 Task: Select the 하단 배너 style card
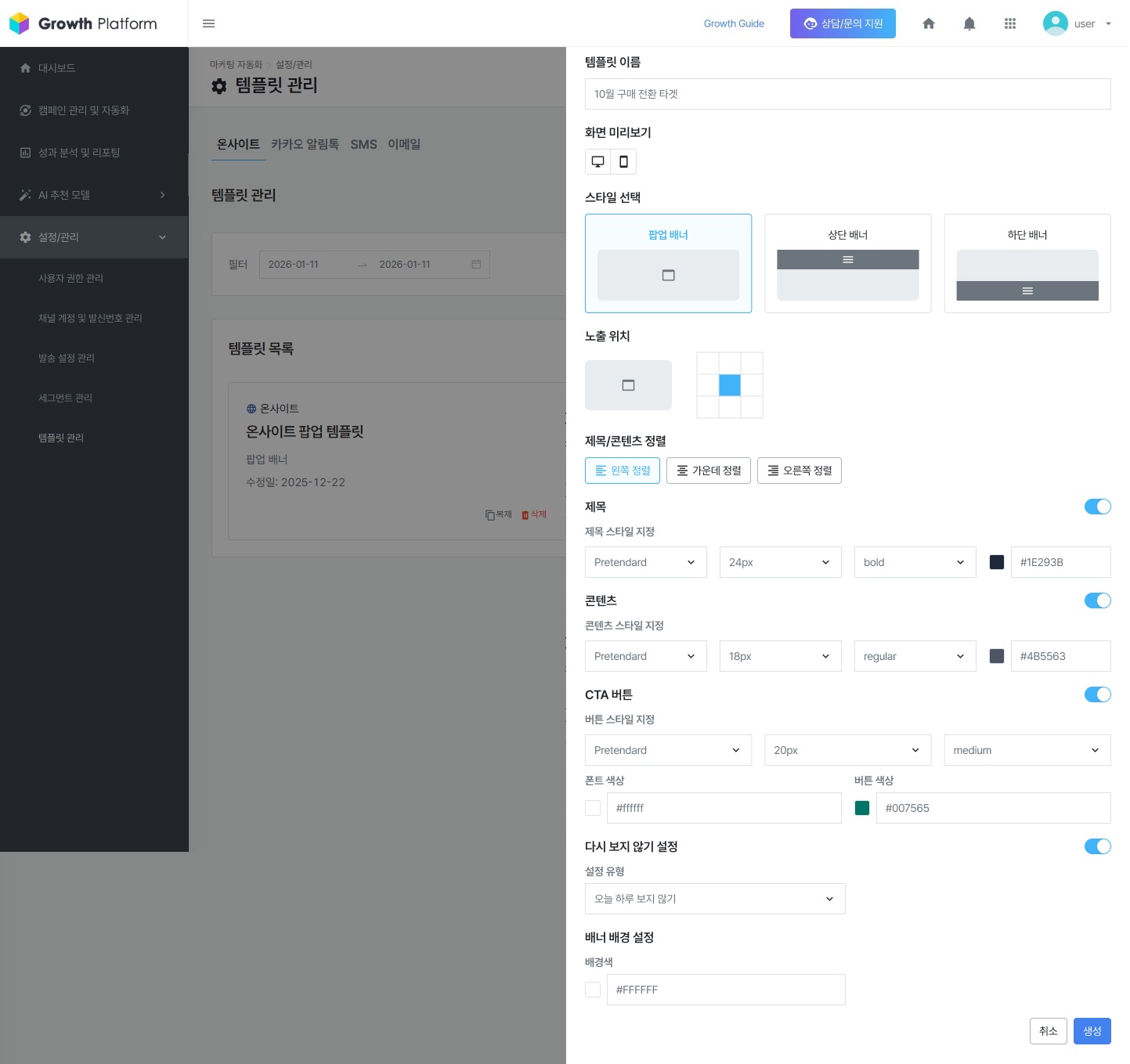(1027, 263)
